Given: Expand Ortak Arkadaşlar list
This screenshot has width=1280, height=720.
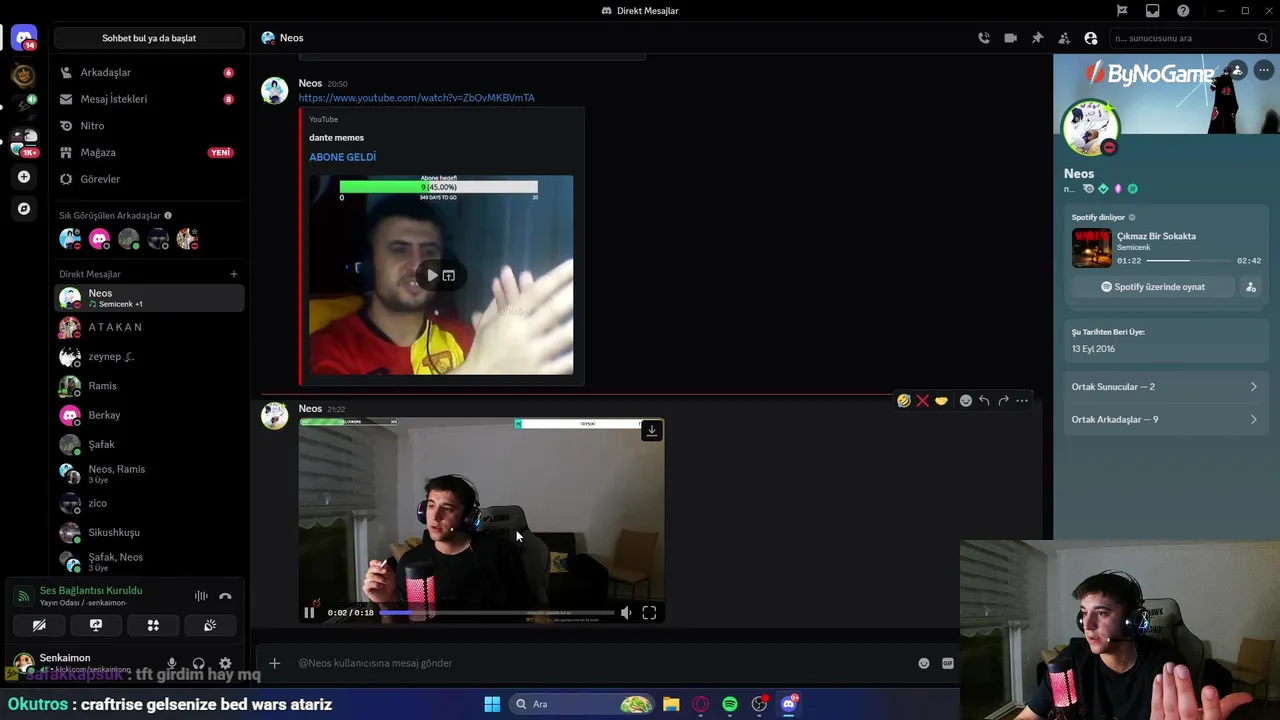Looking at the screenshot, I should (1166, 420).
